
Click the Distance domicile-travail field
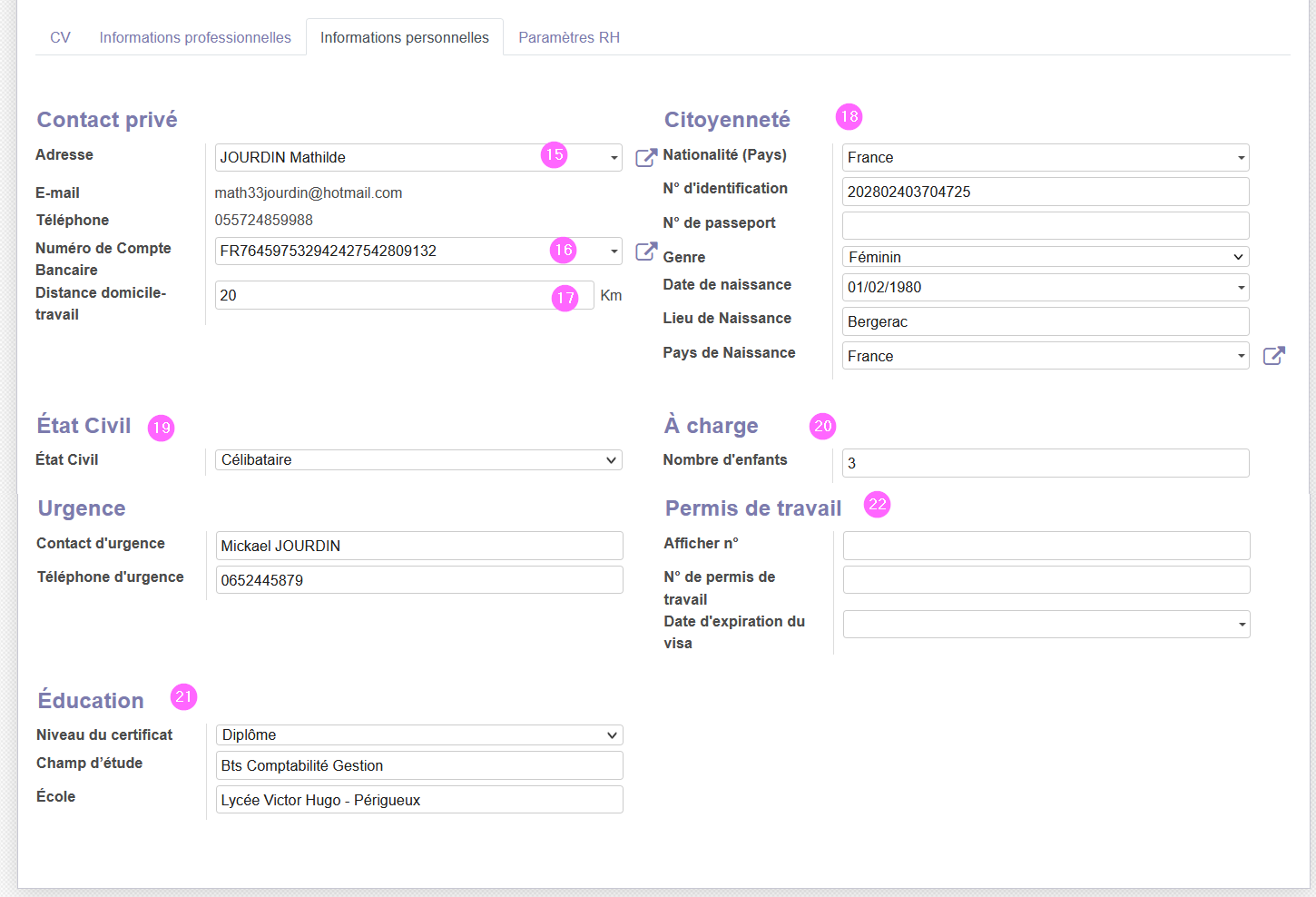[x=404, y=295]
